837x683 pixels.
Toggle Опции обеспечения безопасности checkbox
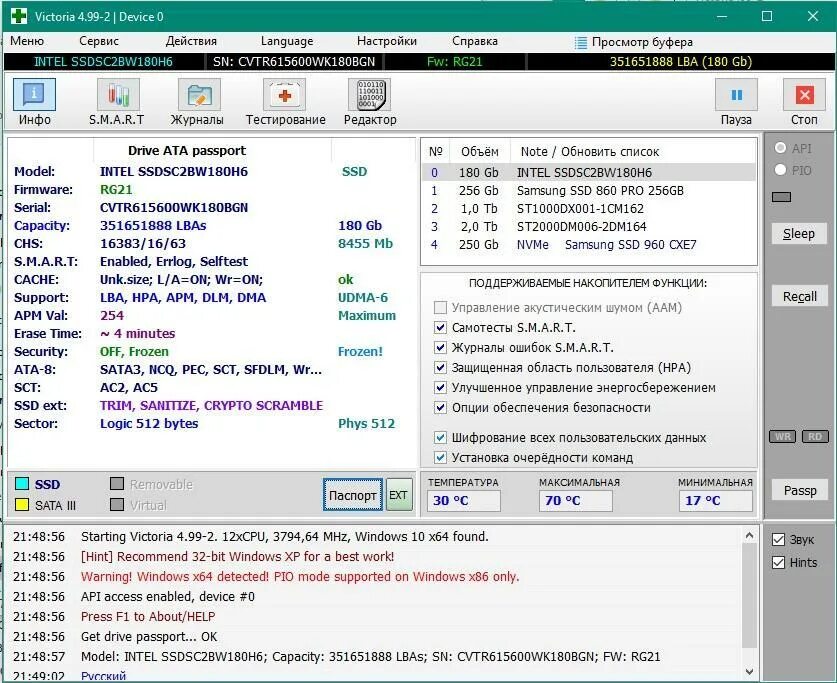click(440, 407)
